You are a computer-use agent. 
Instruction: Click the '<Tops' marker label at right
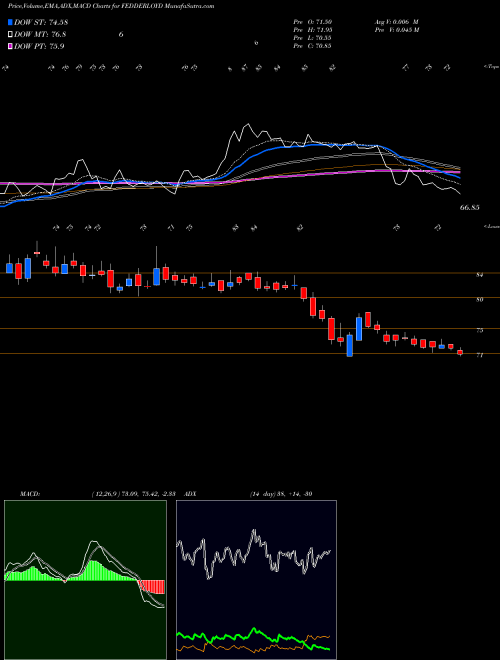(x=491, y=67)
